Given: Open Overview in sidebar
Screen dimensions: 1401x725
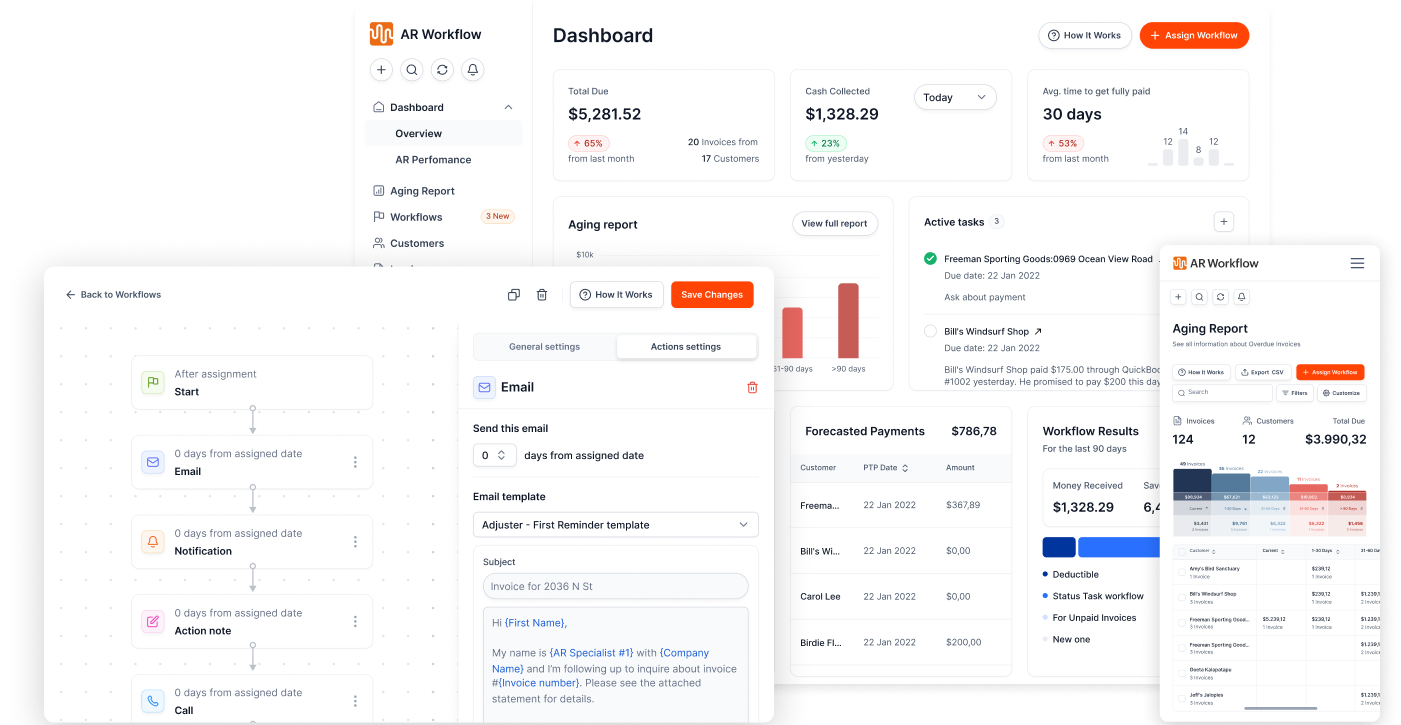Looking at the screenshot, I should pyautogui.click(x=443, y=133).
